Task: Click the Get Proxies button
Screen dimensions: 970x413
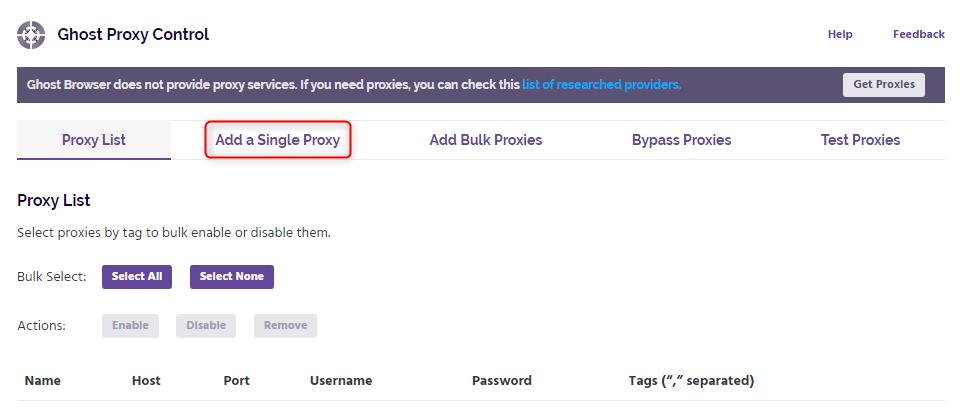Action: tap(883, 85)
